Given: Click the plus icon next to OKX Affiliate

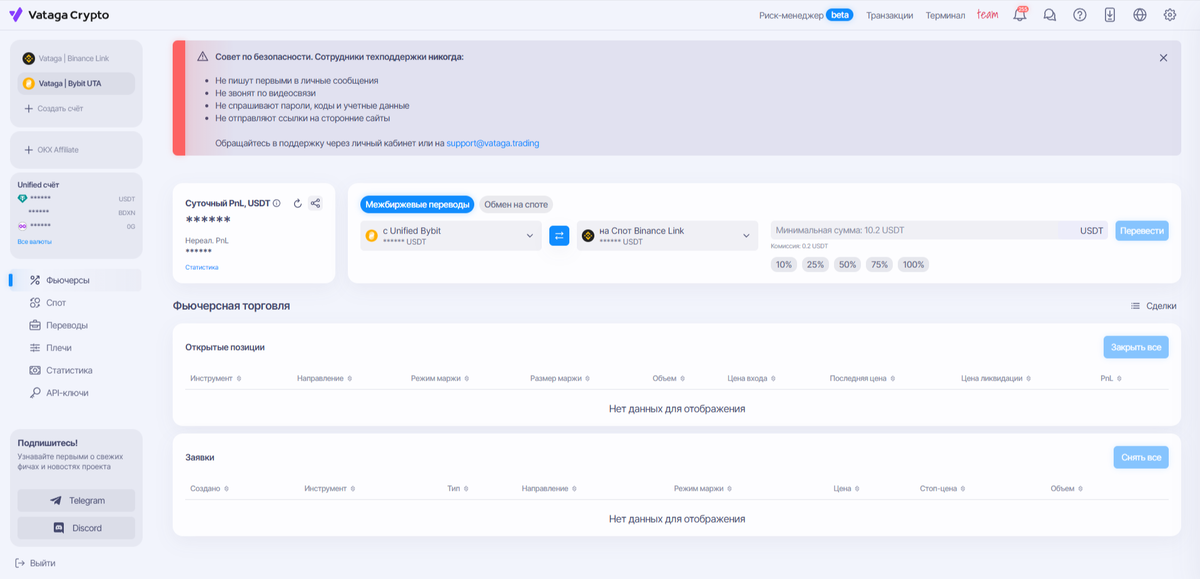Looking at the screenshot, I should pos(28,150).
